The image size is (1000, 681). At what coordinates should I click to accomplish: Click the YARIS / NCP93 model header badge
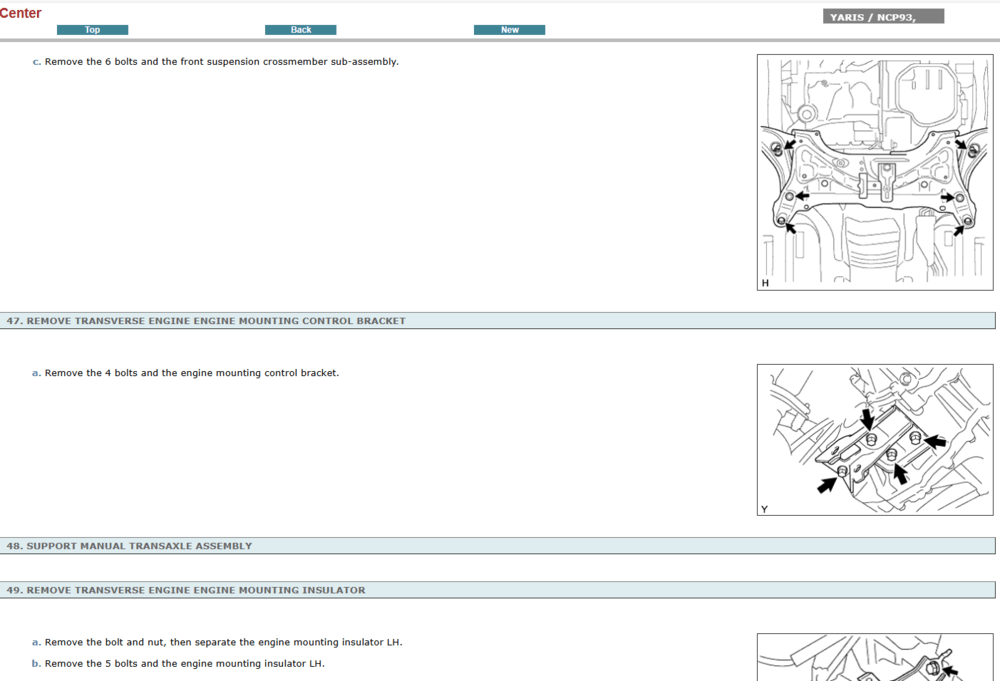point(881,15)
